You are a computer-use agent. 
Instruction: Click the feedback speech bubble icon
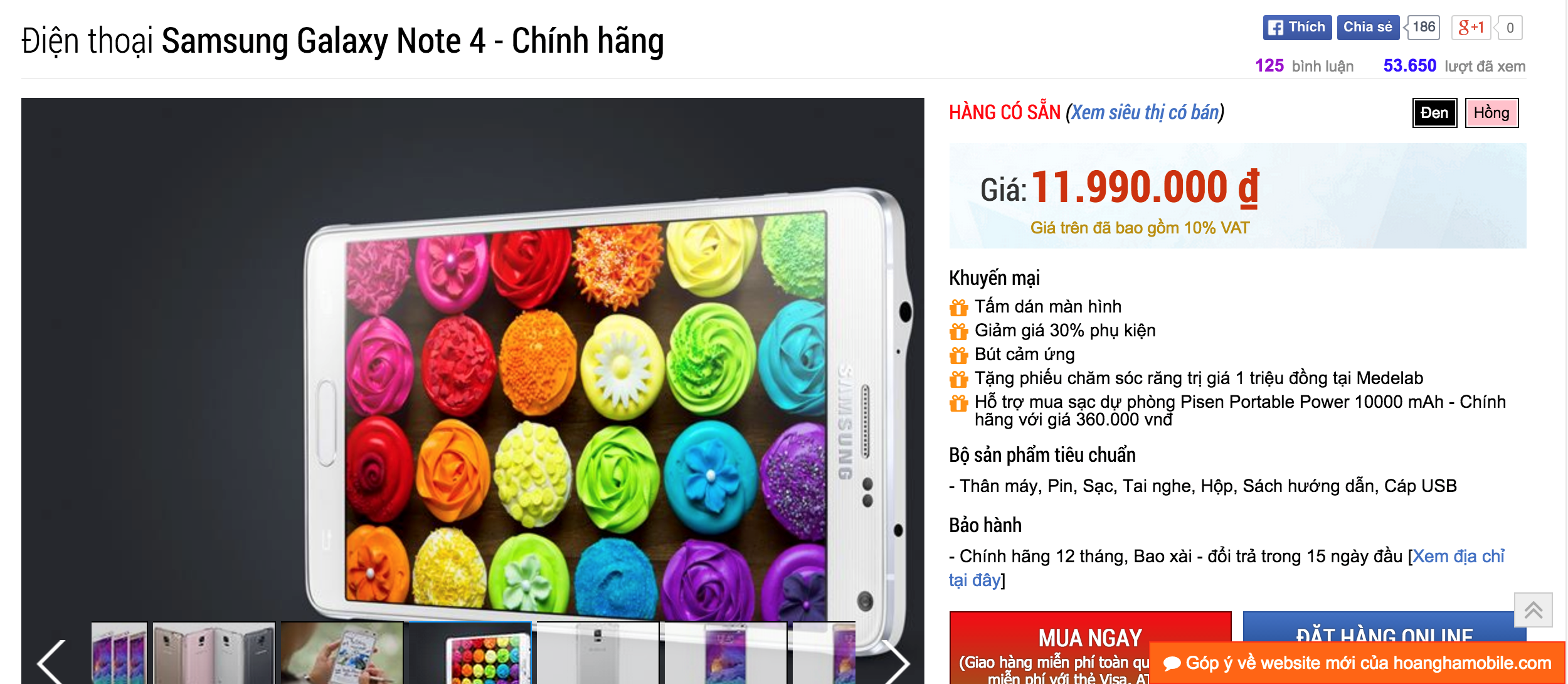[1172, 663]
